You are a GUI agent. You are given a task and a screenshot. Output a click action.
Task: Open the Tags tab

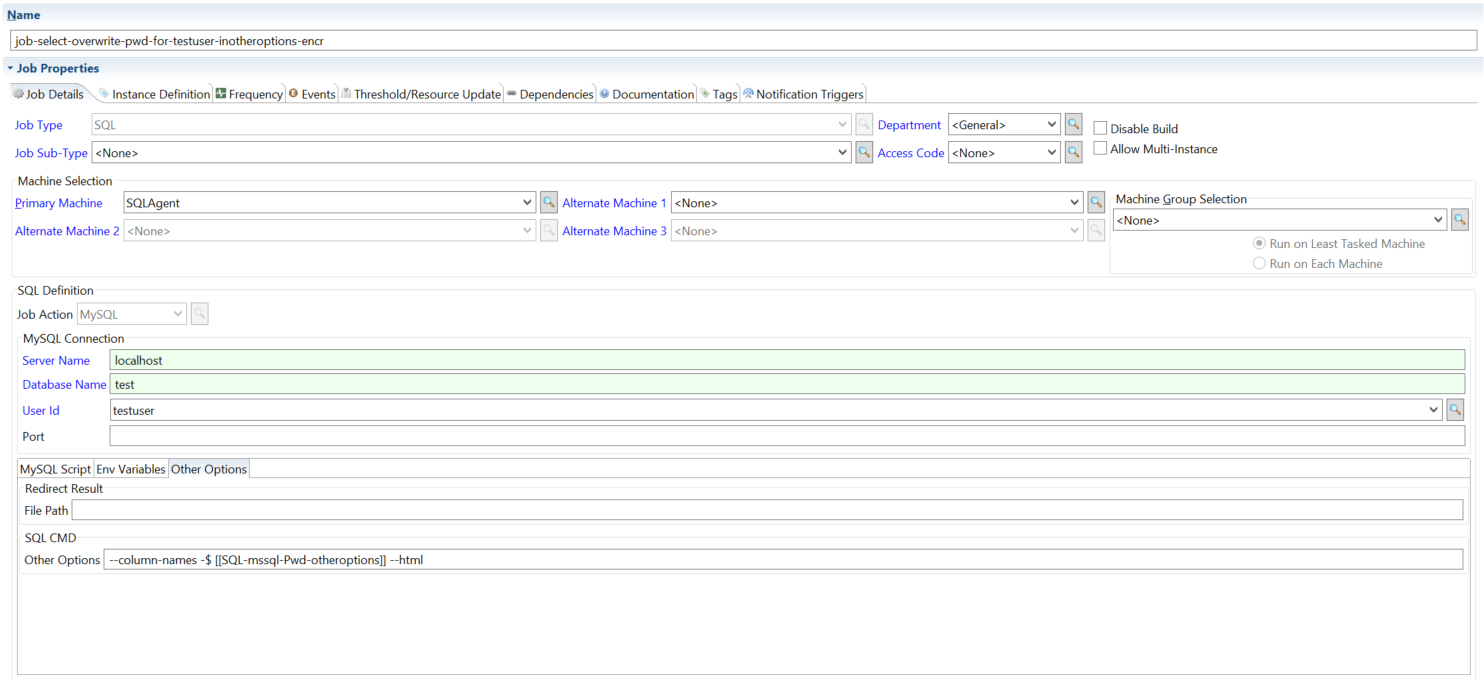(719, 94)
